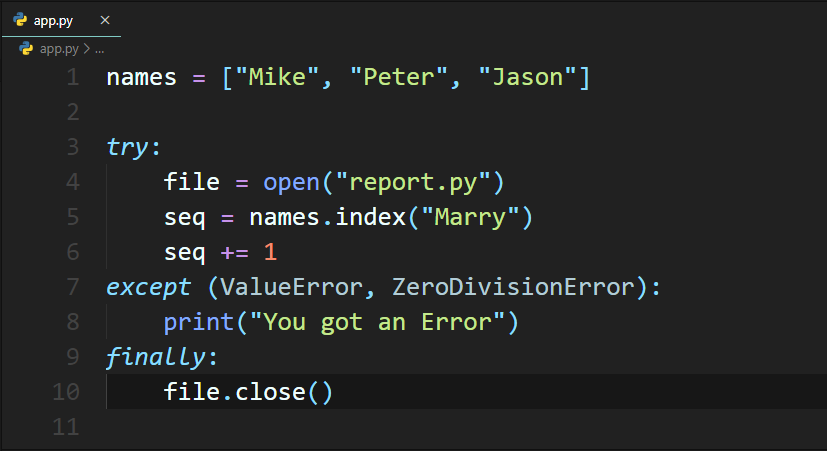Click line number 11 in the gutter

[66, 427]
